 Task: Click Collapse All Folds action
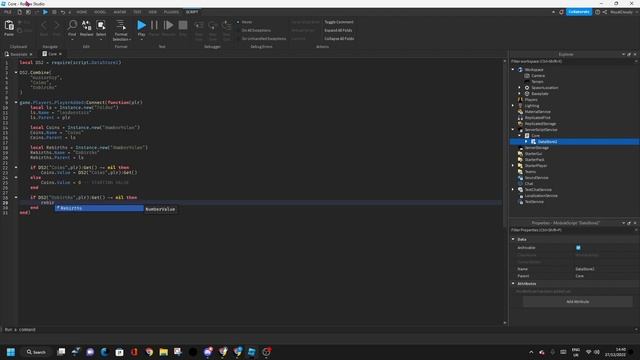339,39
